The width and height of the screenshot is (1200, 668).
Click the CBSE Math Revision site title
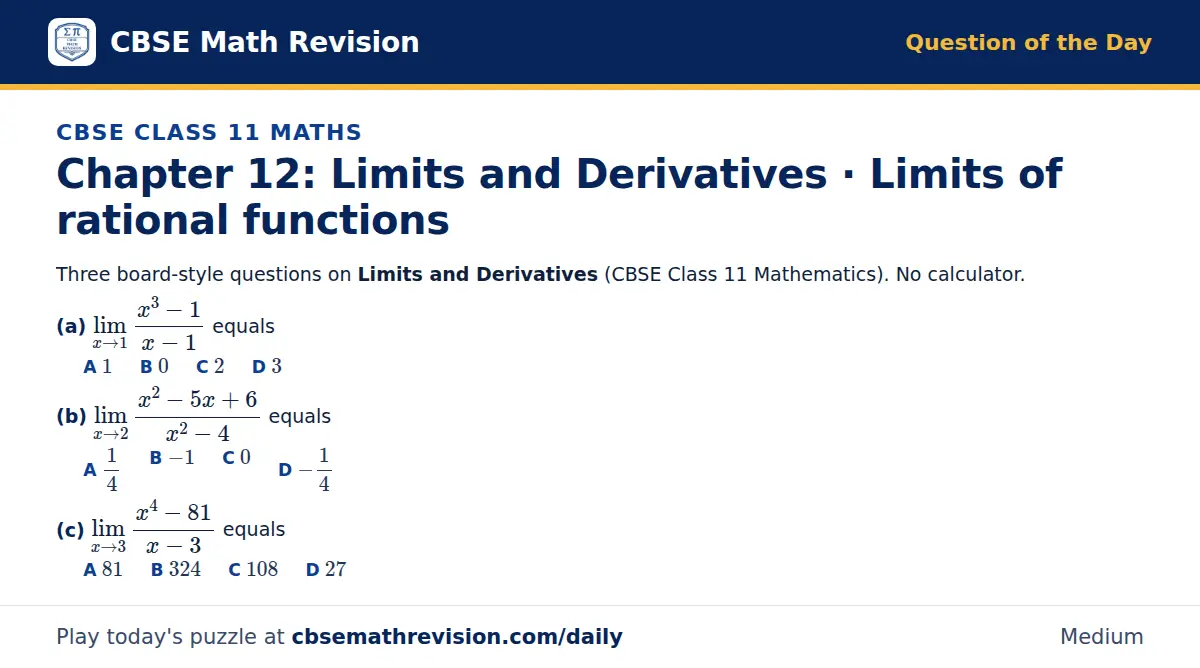point(264,42)
